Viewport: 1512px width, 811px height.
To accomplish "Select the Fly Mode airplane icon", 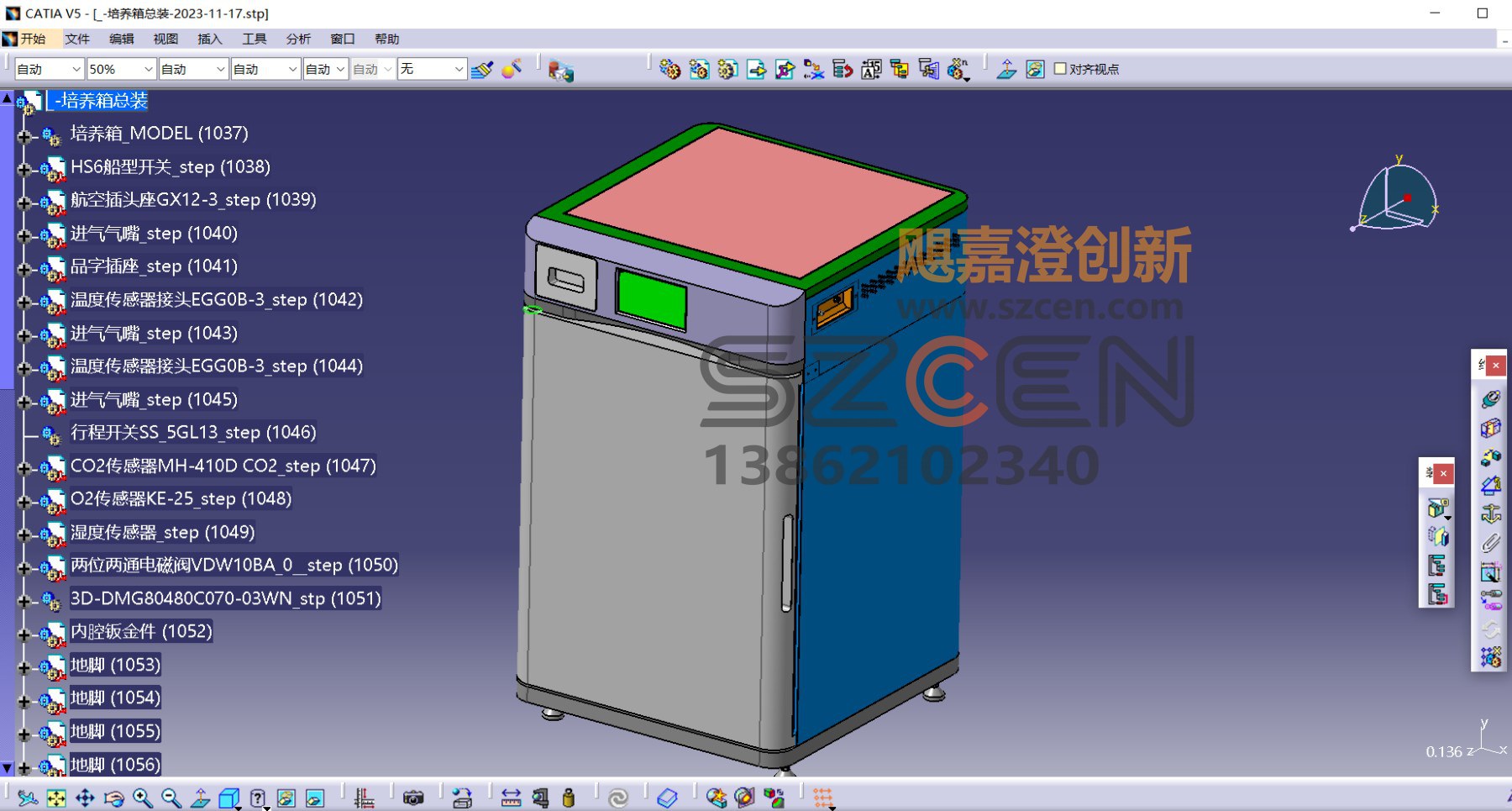I will pyautogui.click(x=27, y=798).
